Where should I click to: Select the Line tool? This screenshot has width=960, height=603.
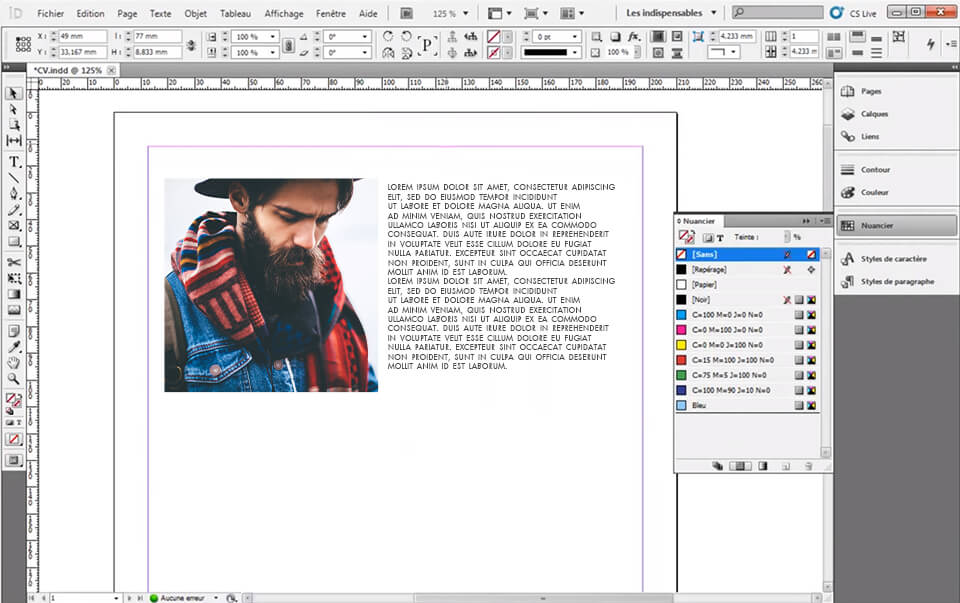point(14,177)
